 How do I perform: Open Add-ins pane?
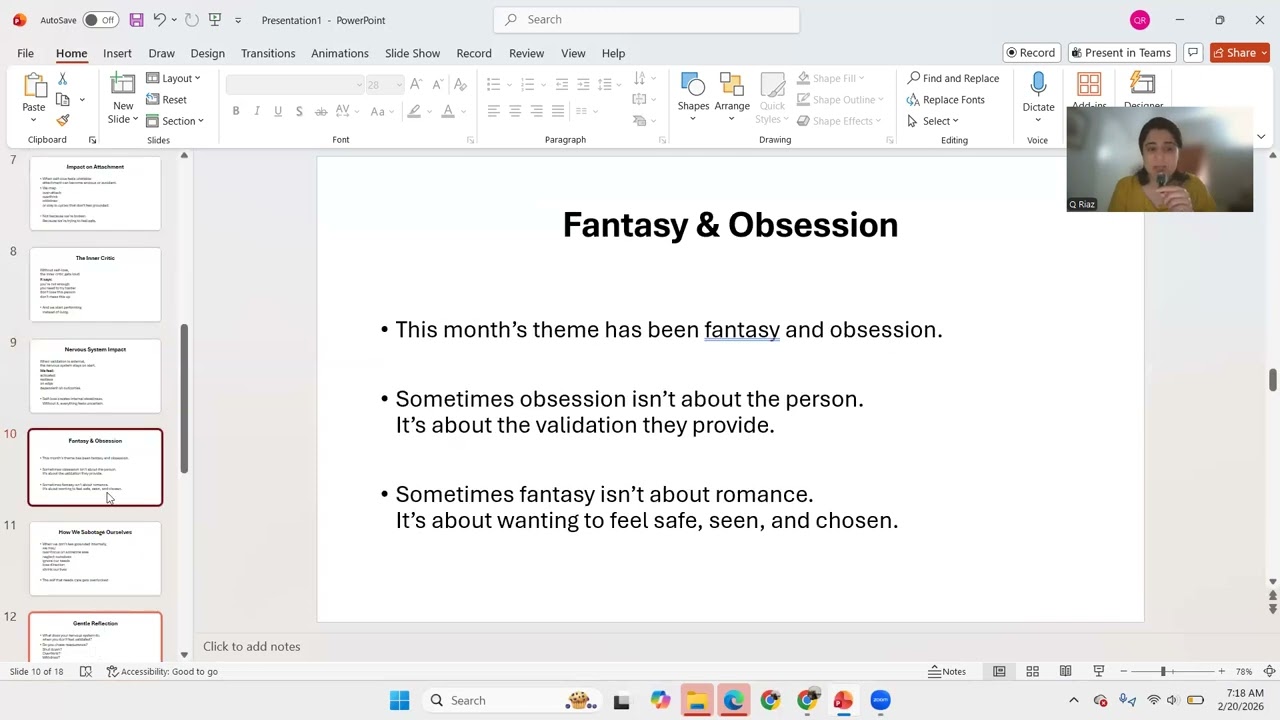tap(1089, 90)
